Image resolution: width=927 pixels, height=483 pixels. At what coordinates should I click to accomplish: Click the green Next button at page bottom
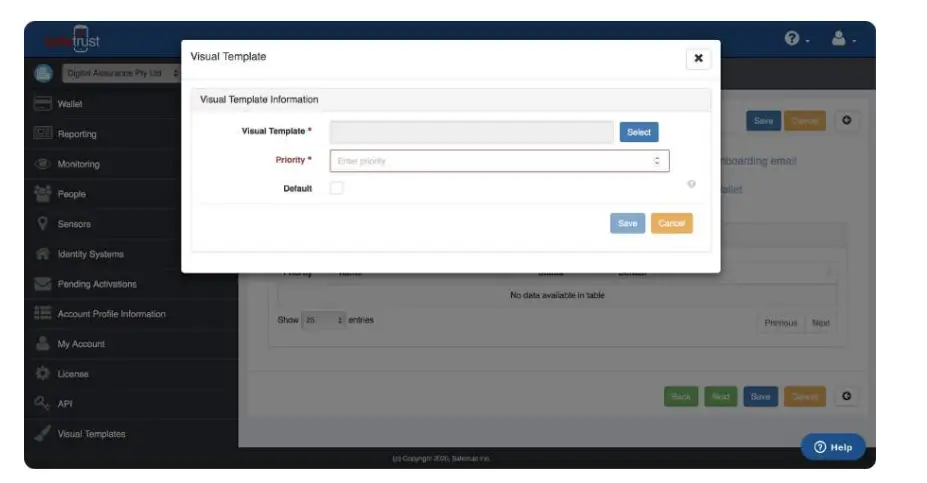(x=721, y=396)
